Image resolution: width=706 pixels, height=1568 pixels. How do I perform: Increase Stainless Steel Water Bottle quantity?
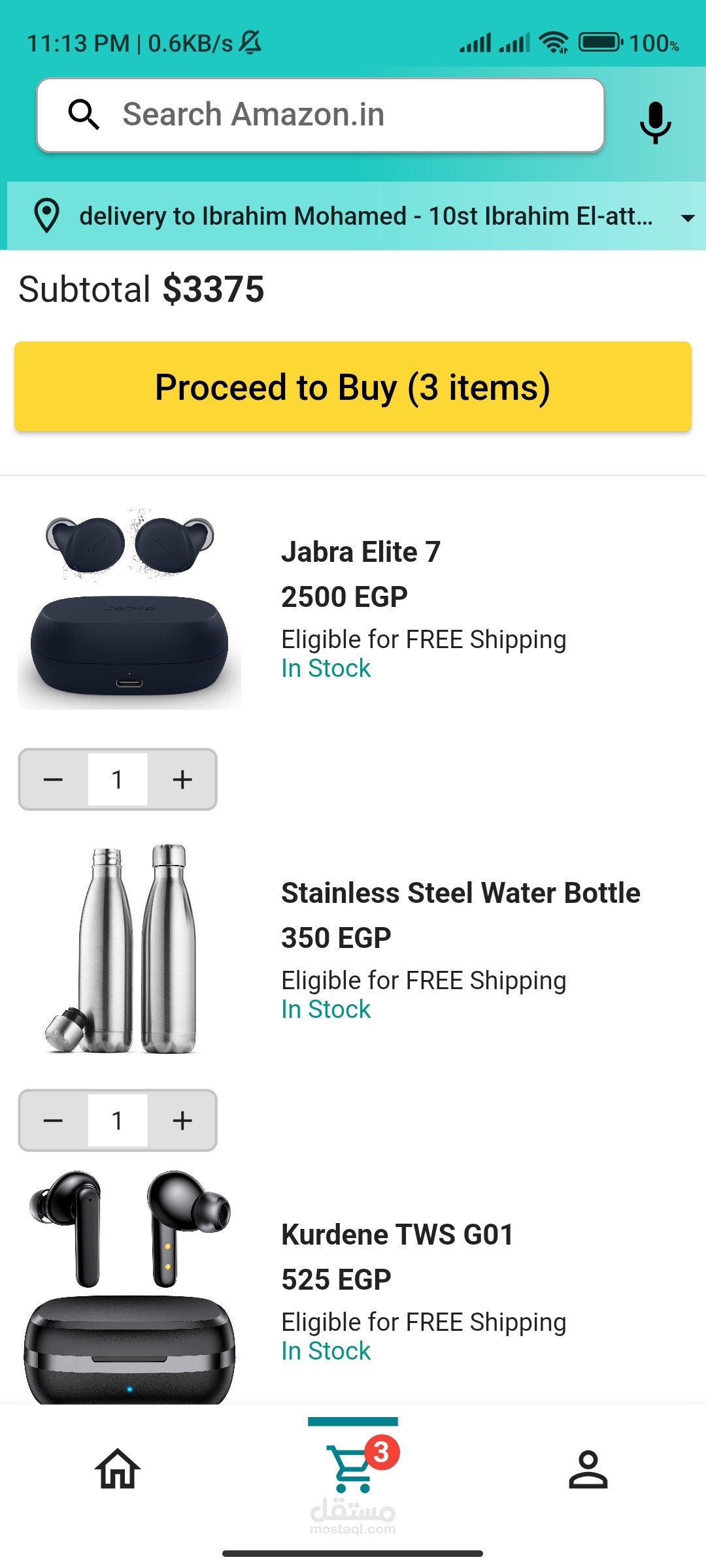(182, 1120)
